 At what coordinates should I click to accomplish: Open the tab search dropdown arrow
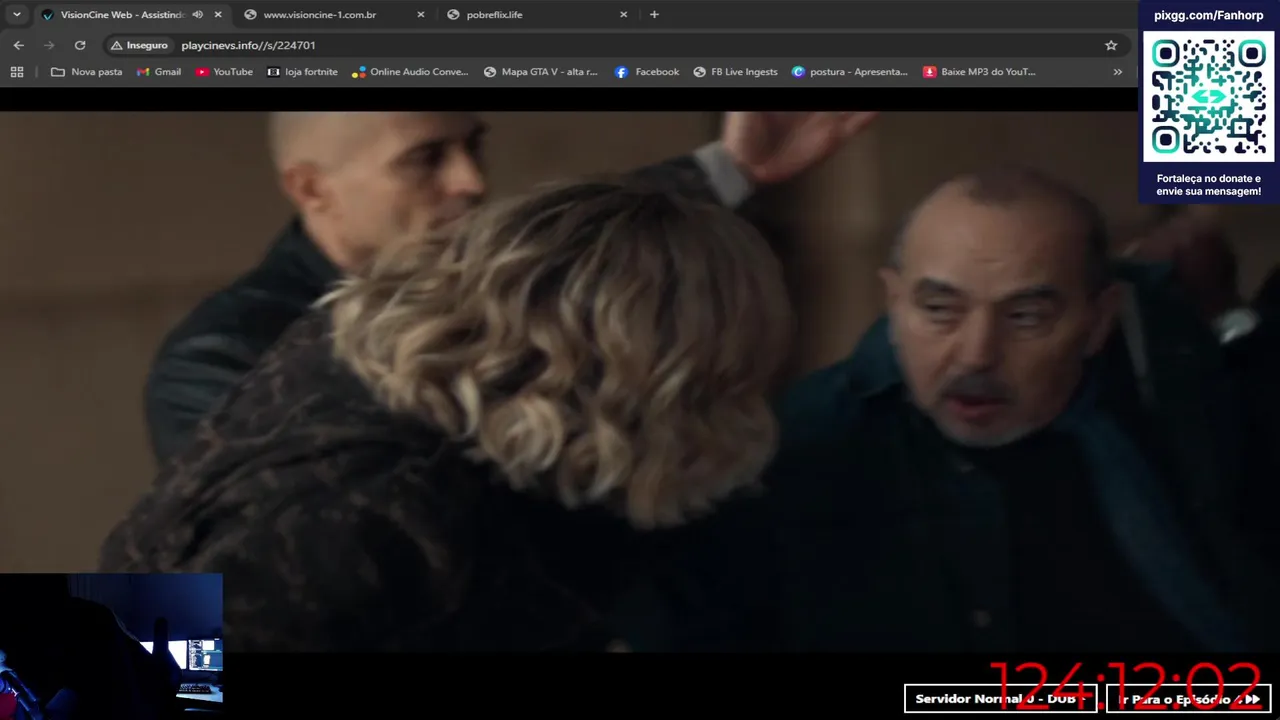click(x=16, y=14)
